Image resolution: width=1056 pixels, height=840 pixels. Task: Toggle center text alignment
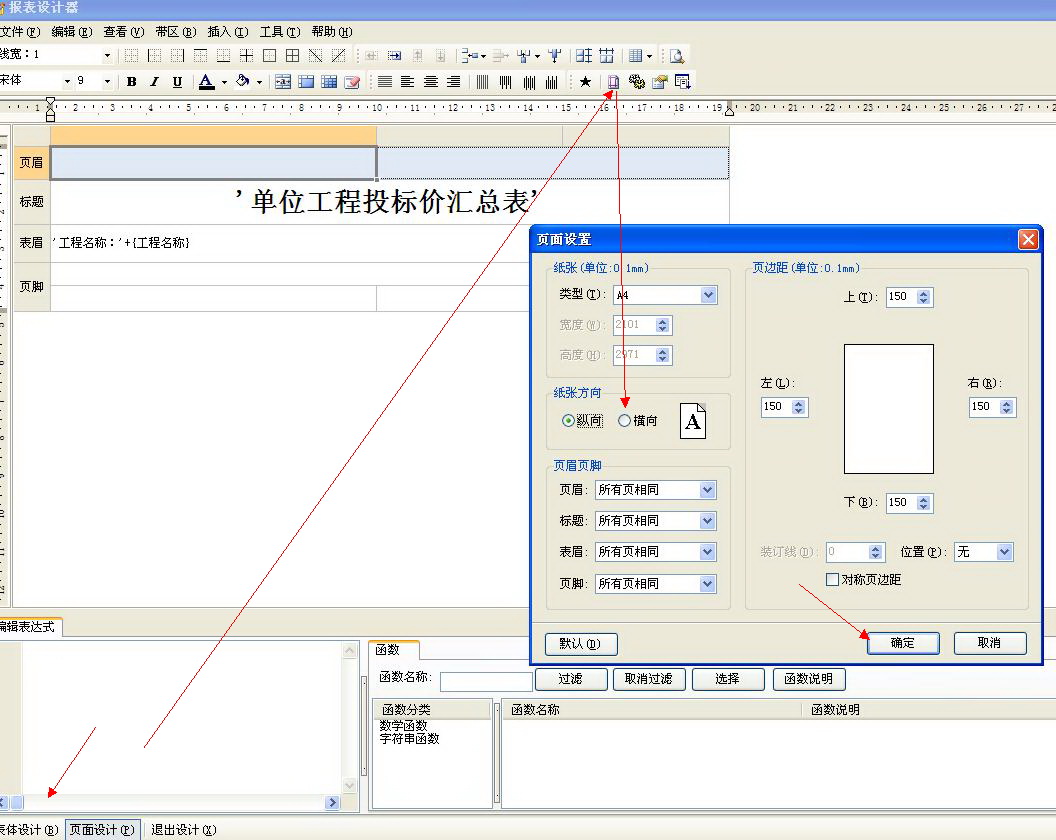[430, 82]
